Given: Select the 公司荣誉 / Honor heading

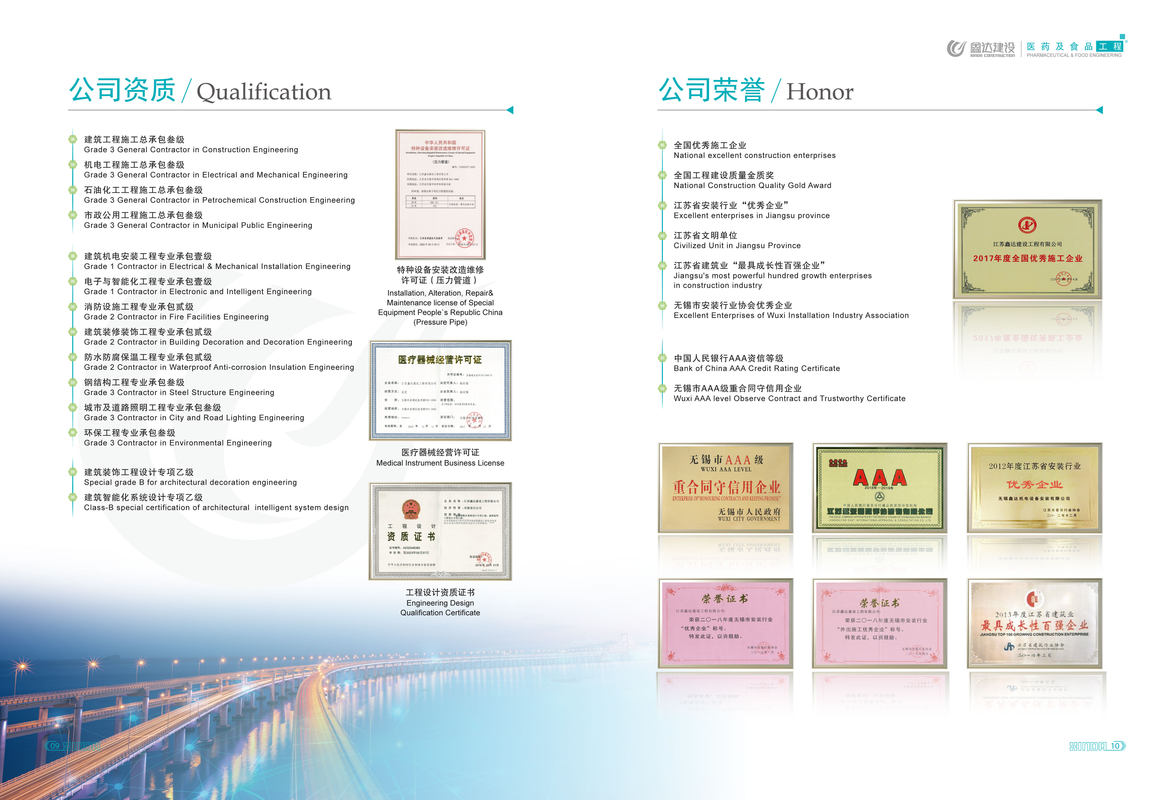Looking at the screenshot, I should tap(756, 90).
